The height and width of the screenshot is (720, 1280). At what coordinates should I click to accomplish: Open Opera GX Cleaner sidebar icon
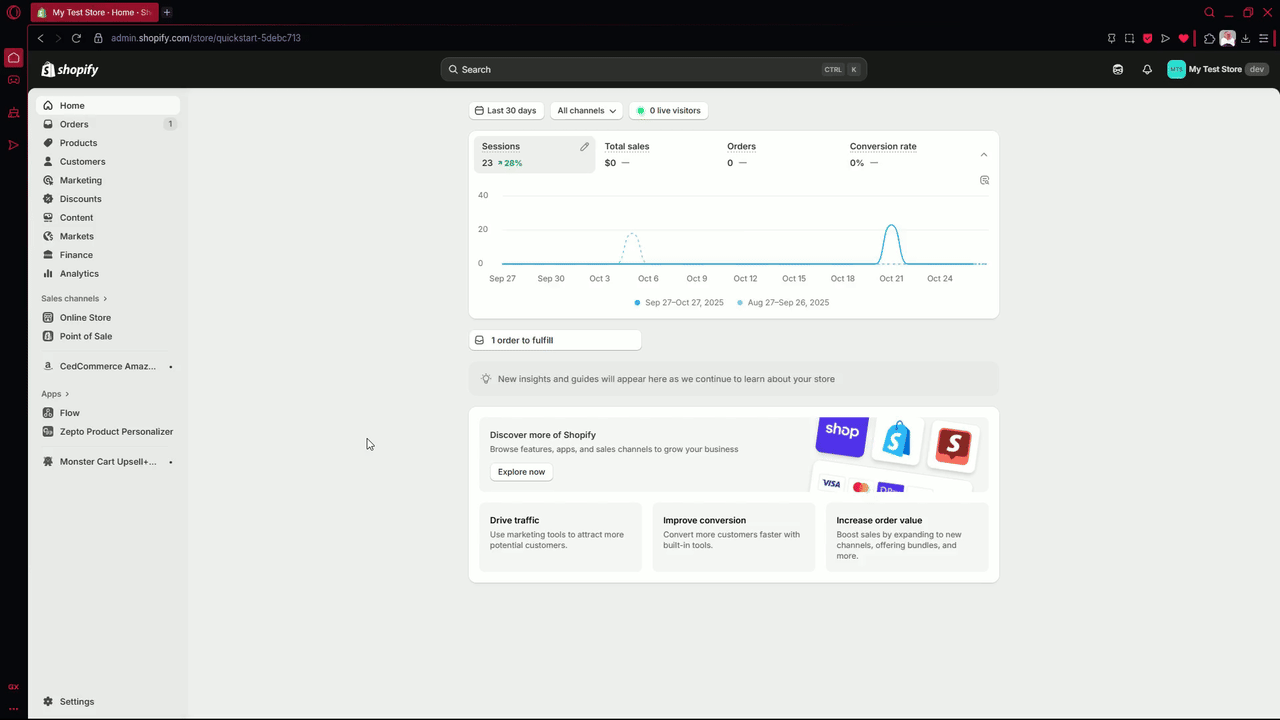(x=14, y=113)
